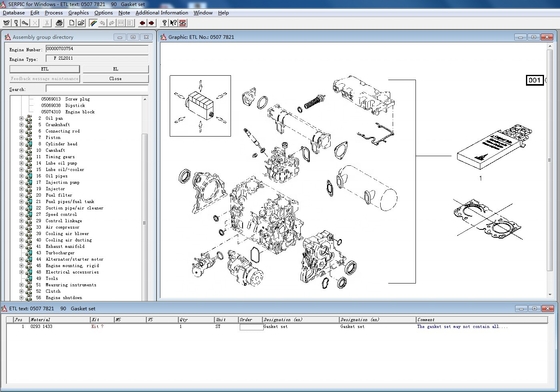Click the greyed undo arrow toolbar icon
Screen dimensions: 560x392
click(x=102, y=23)
